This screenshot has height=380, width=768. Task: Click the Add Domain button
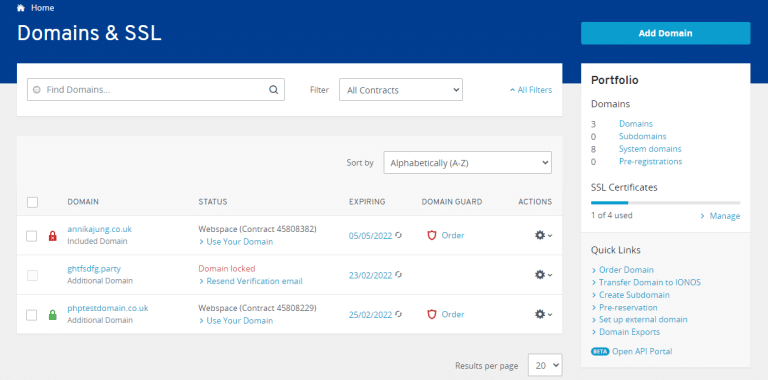[665, 33]
